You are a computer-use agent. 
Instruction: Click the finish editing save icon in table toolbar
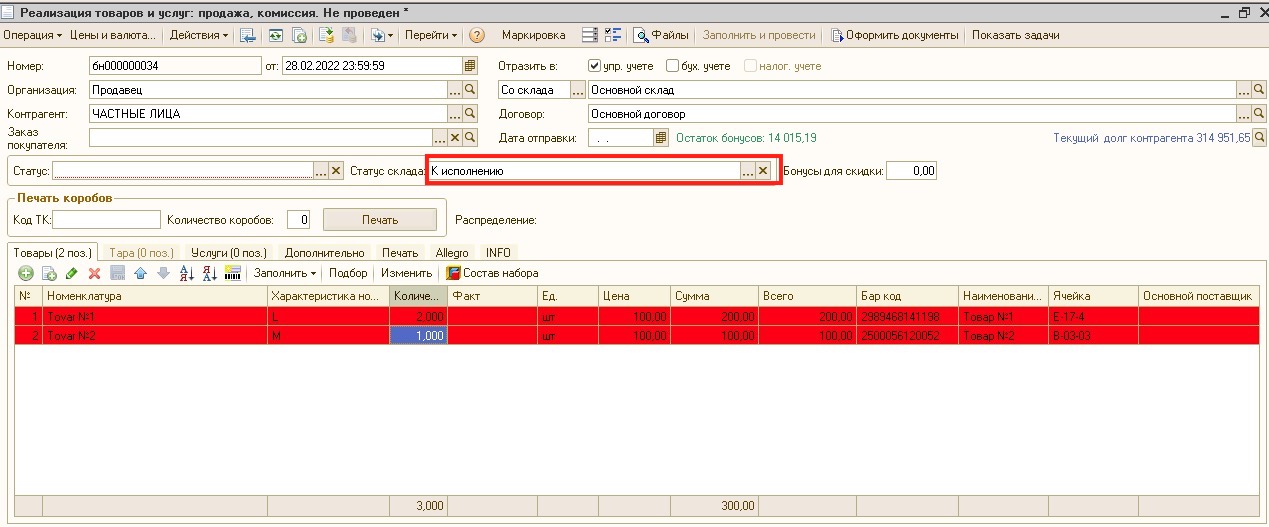(x=117, y=273)
